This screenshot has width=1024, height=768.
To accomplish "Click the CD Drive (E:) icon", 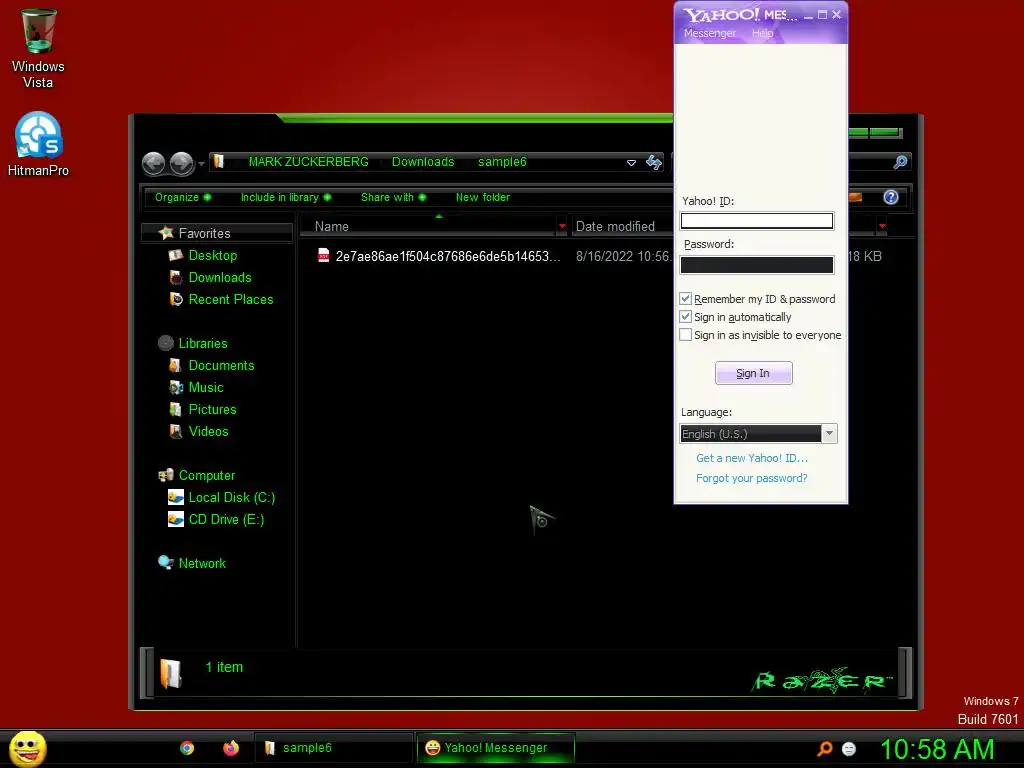I will pos(176,519).
